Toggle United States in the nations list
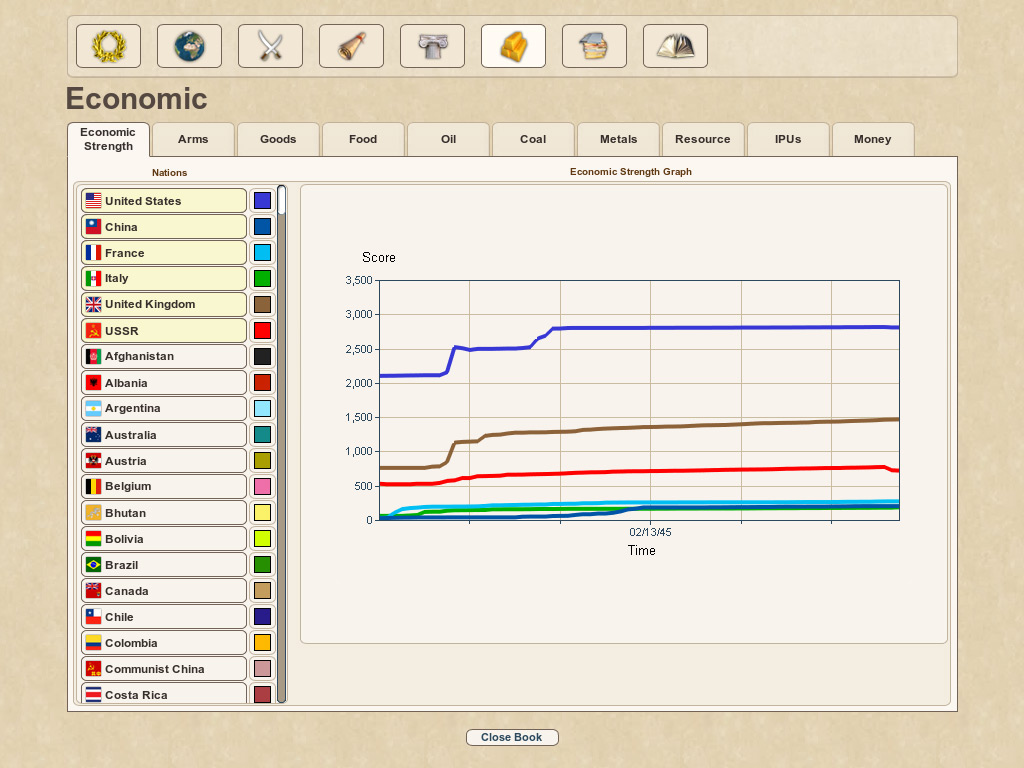This screenshot has width=1024, height=768. [x=164, y=201]
